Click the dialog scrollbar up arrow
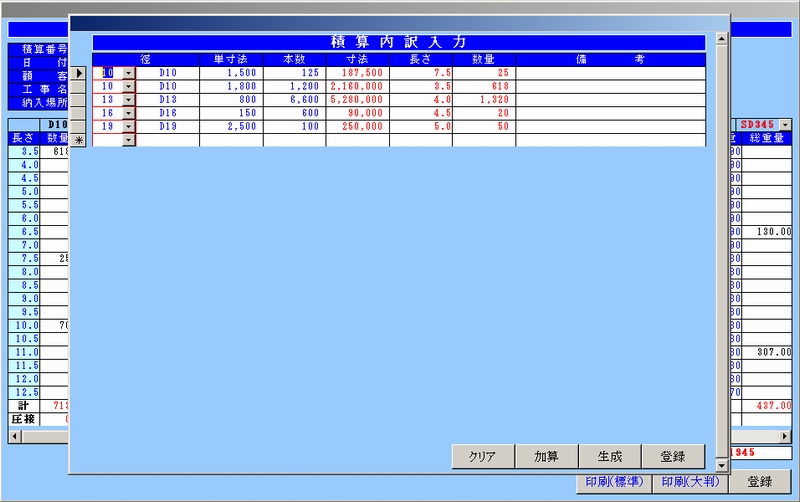 tap(722, 40)
